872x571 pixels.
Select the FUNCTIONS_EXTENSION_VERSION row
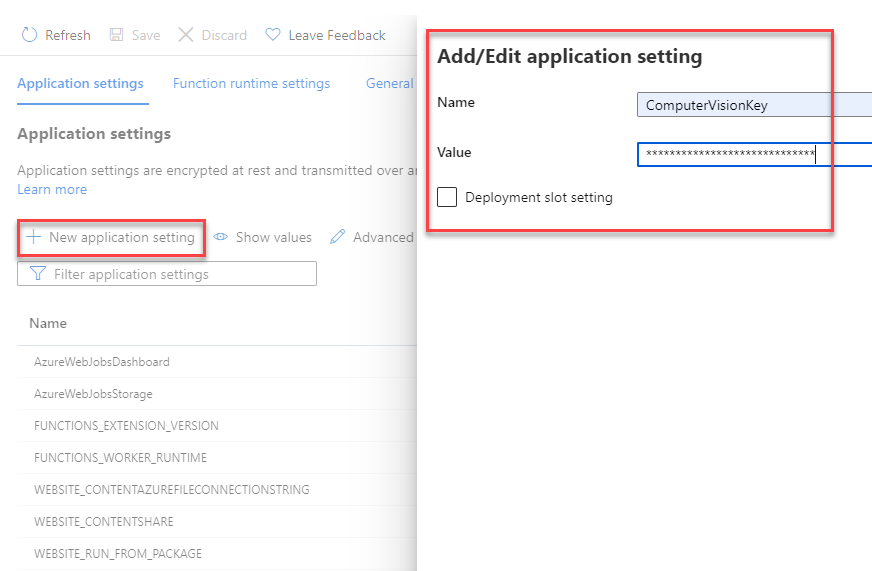[x=217, y=426]
